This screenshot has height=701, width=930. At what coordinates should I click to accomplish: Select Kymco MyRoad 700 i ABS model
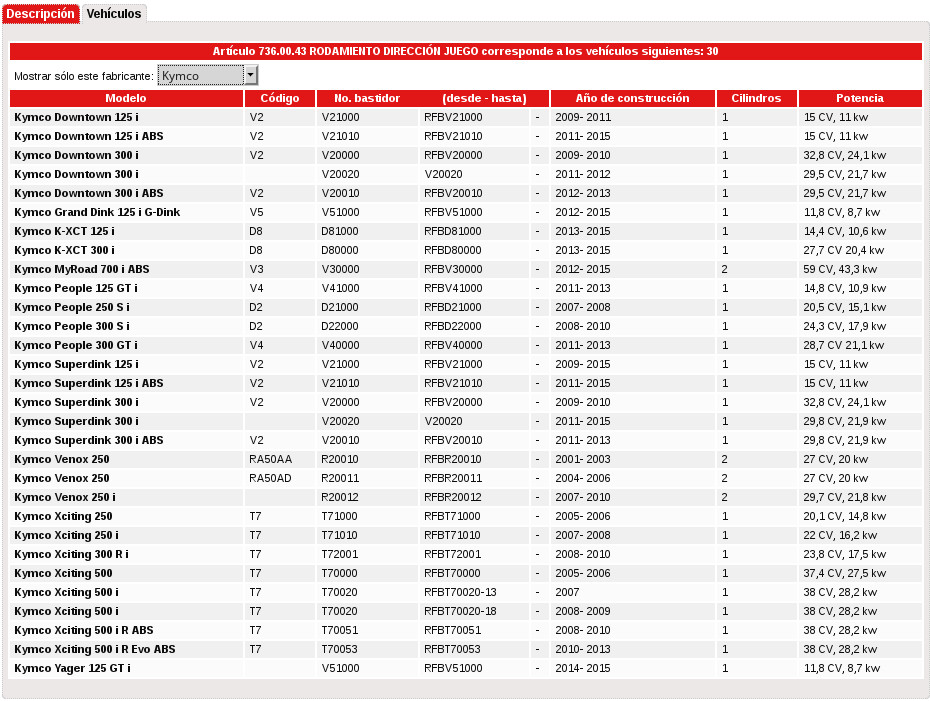82,269
